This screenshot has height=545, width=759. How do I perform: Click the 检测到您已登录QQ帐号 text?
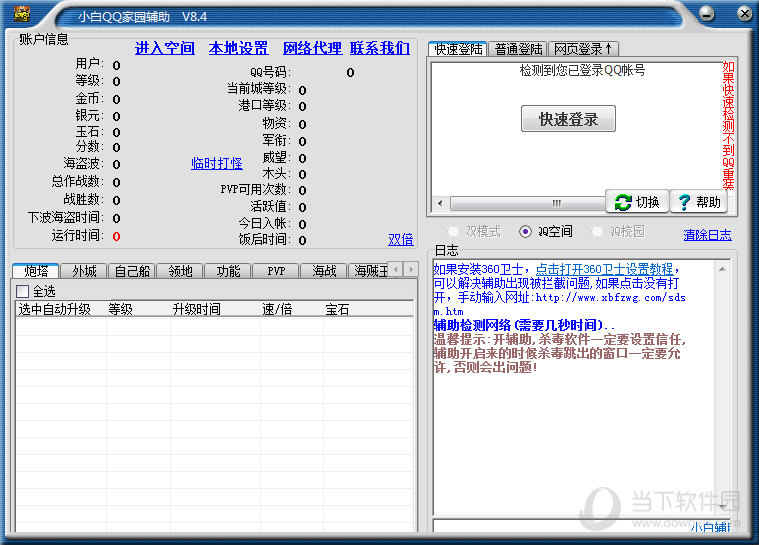(582, 71)
